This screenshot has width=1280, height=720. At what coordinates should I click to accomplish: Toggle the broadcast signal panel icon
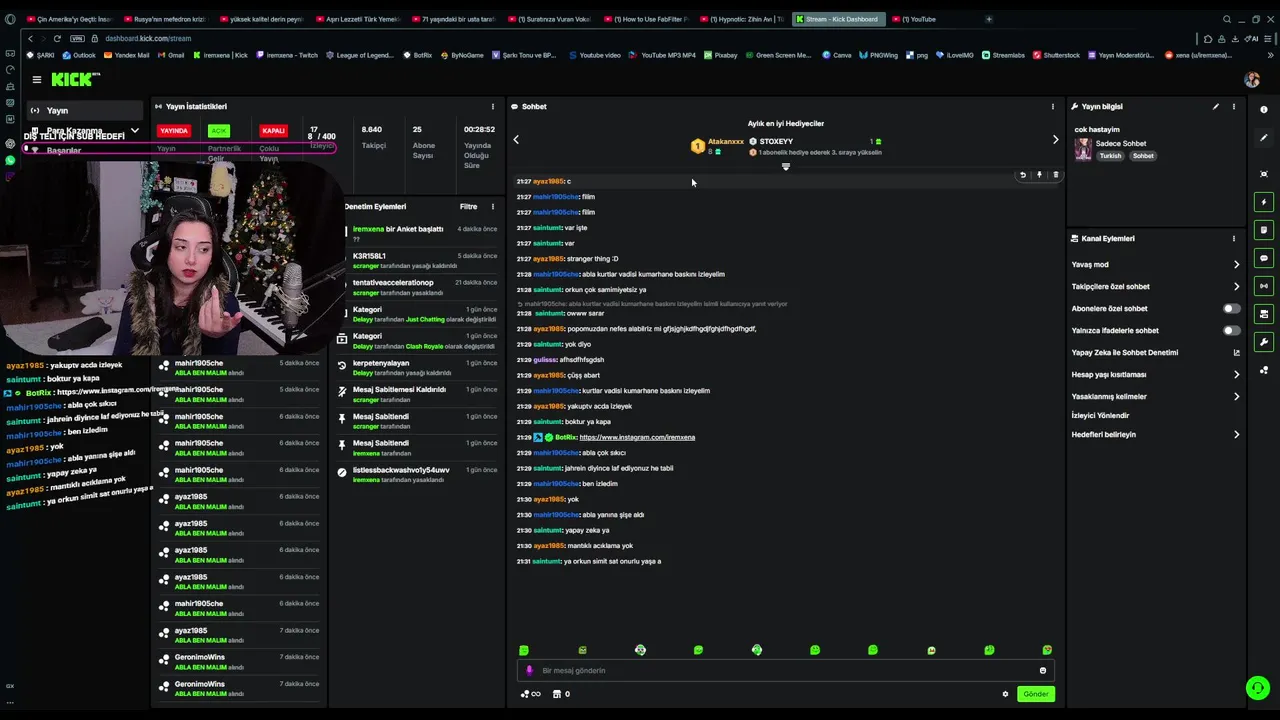[x=1264, y=286]
